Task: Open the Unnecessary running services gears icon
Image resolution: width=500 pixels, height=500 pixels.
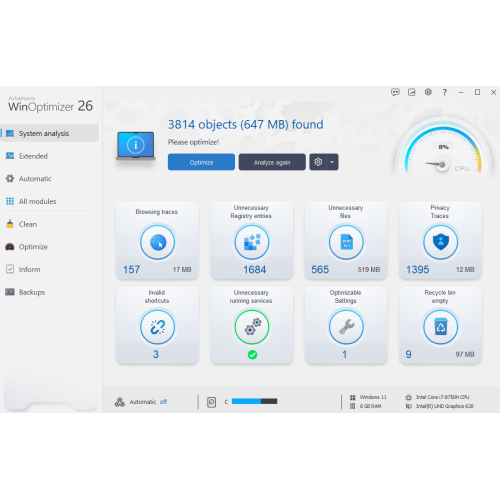Action: click(252, 327)
